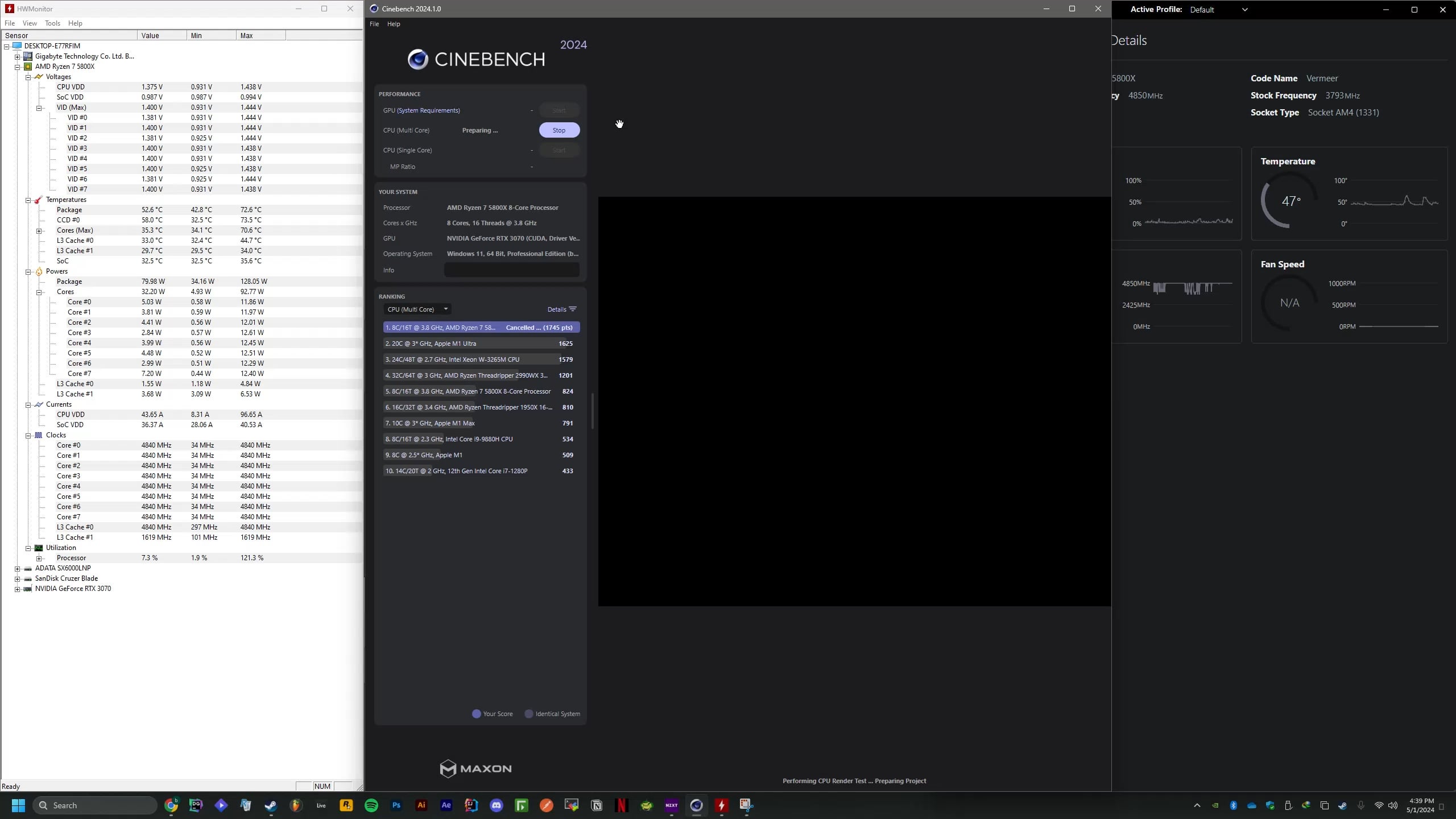The image size is (1456, 819).
Task: Open DataGrip from taskbar
Action: (x=196, y=805)
